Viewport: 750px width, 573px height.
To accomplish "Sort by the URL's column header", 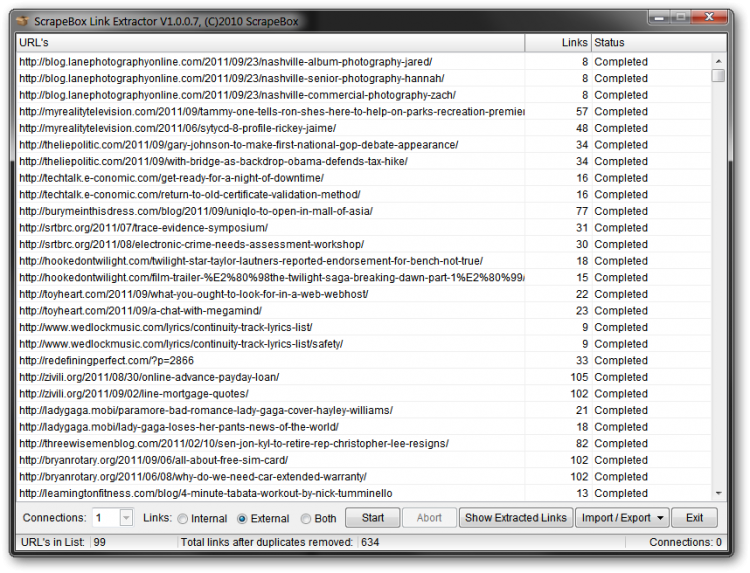I will tap(270, 43).
